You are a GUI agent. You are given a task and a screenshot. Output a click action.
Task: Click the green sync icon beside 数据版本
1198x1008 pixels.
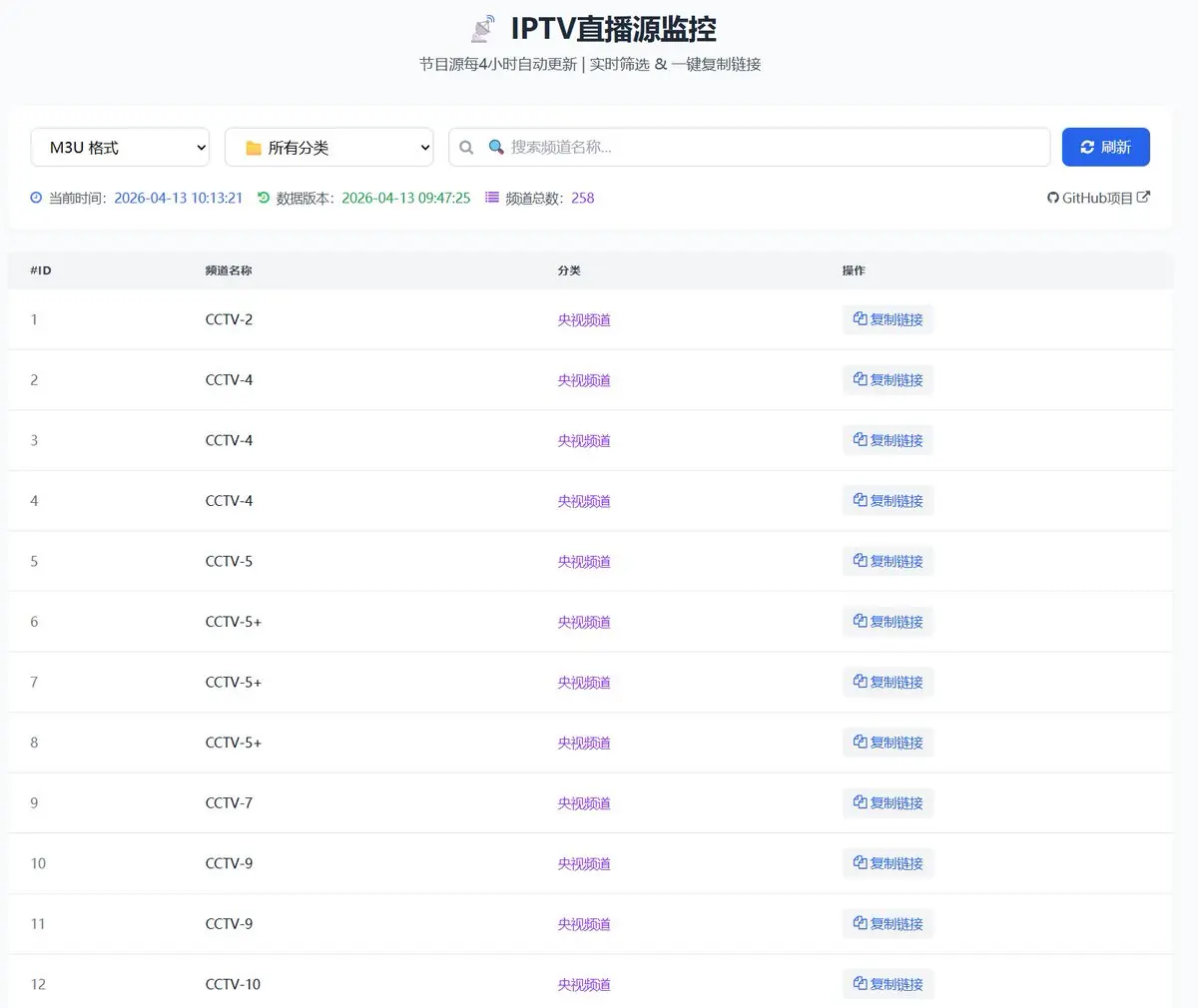pos(261,198)
